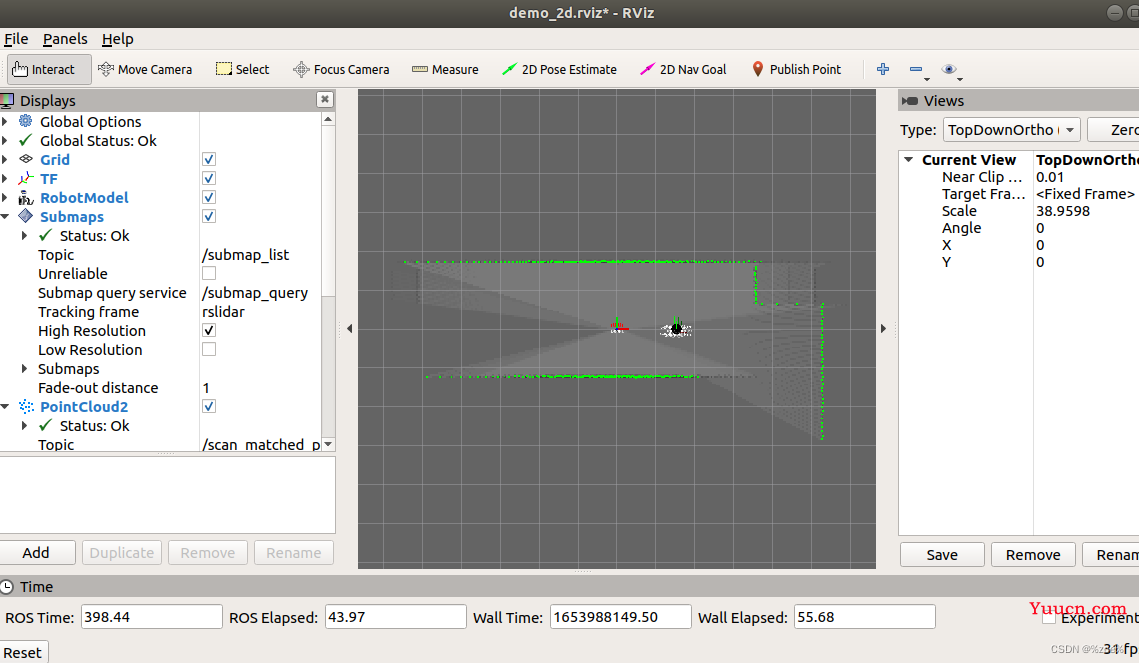This screenshot has width=1139, height=663.
Task: Select the Tracking frame value rslidar
Action: (x=223, y=312)
